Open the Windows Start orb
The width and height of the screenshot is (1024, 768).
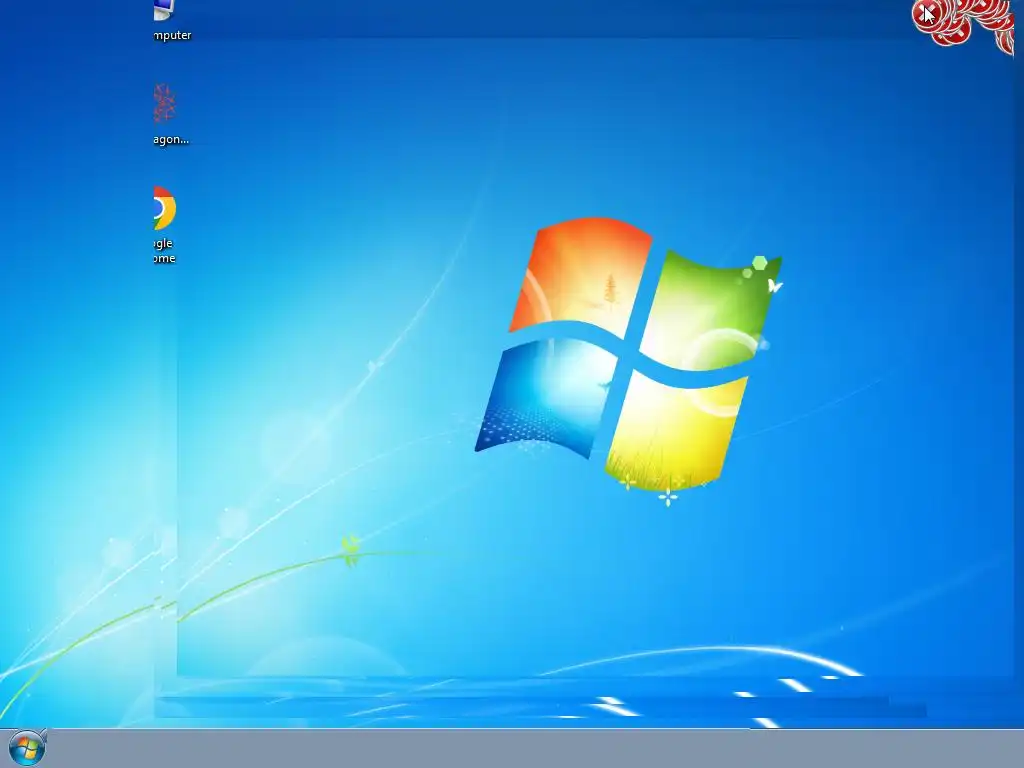[x=27, y=747]
